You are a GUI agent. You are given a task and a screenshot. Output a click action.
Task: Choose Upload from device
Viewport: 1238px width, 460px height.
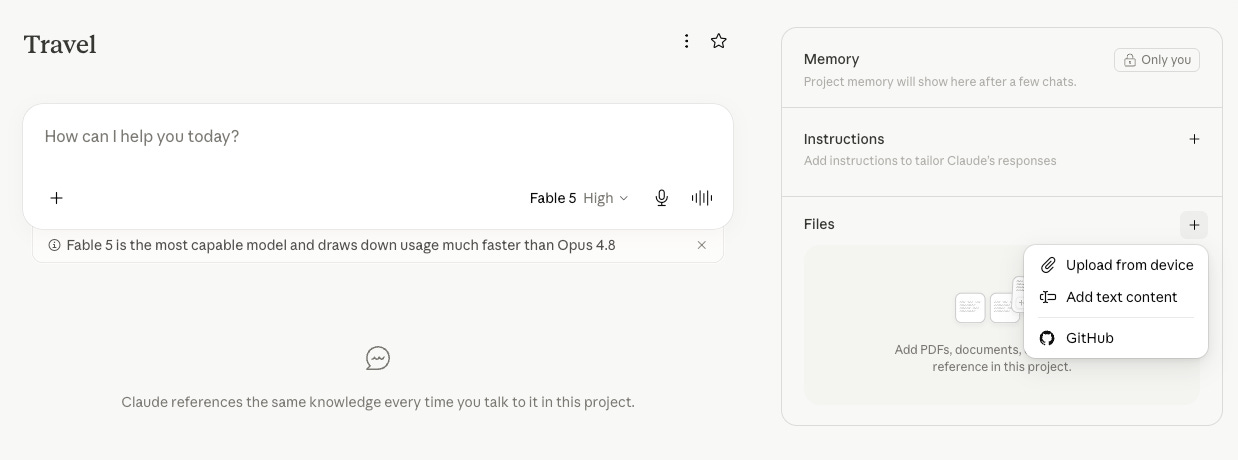(x=1116, y=265)
